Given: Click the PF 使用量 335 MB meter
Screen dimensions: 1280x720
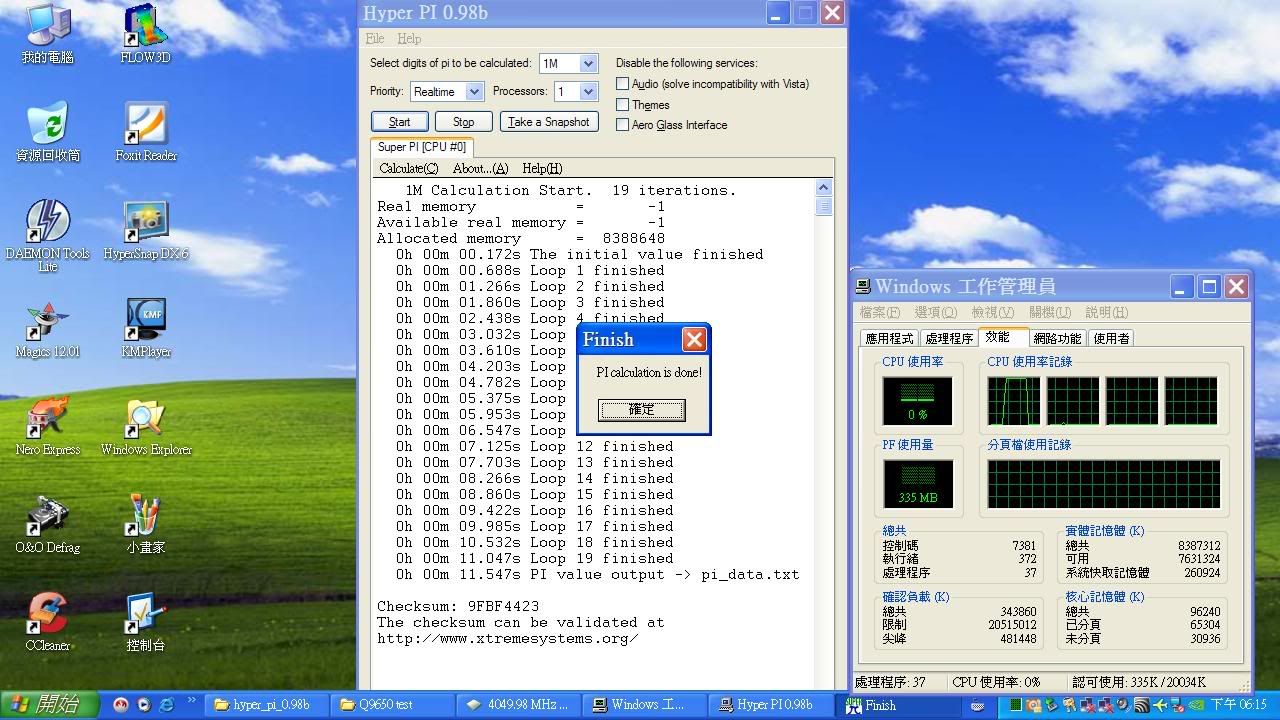Looking at the screenshot, I should point(917,484).
